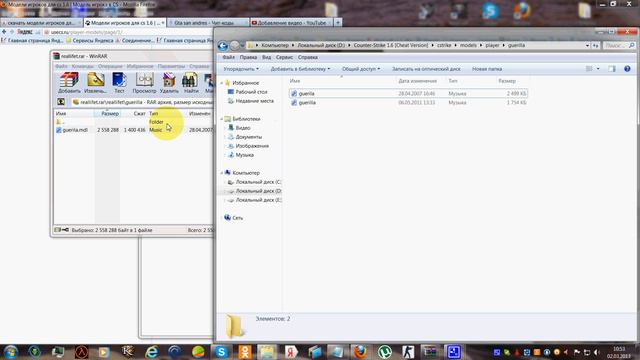
Task: Collapse the Библиотеки tree section
Action: point(222,119)
